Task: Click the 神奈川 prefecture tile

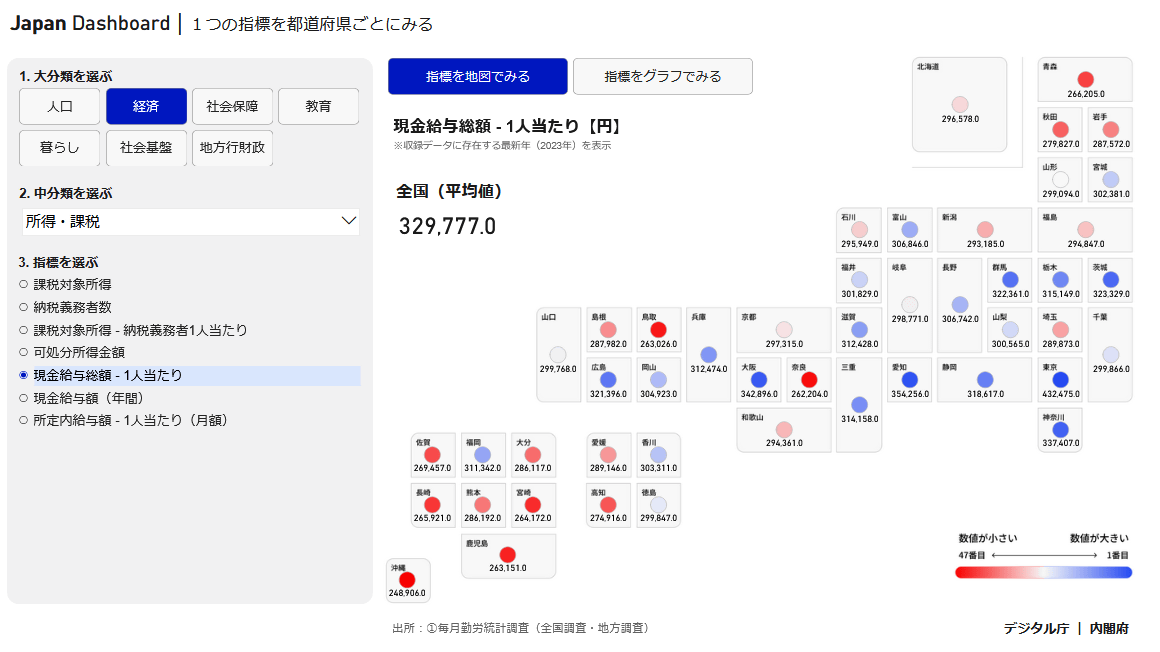Action: click(1060, 430)
